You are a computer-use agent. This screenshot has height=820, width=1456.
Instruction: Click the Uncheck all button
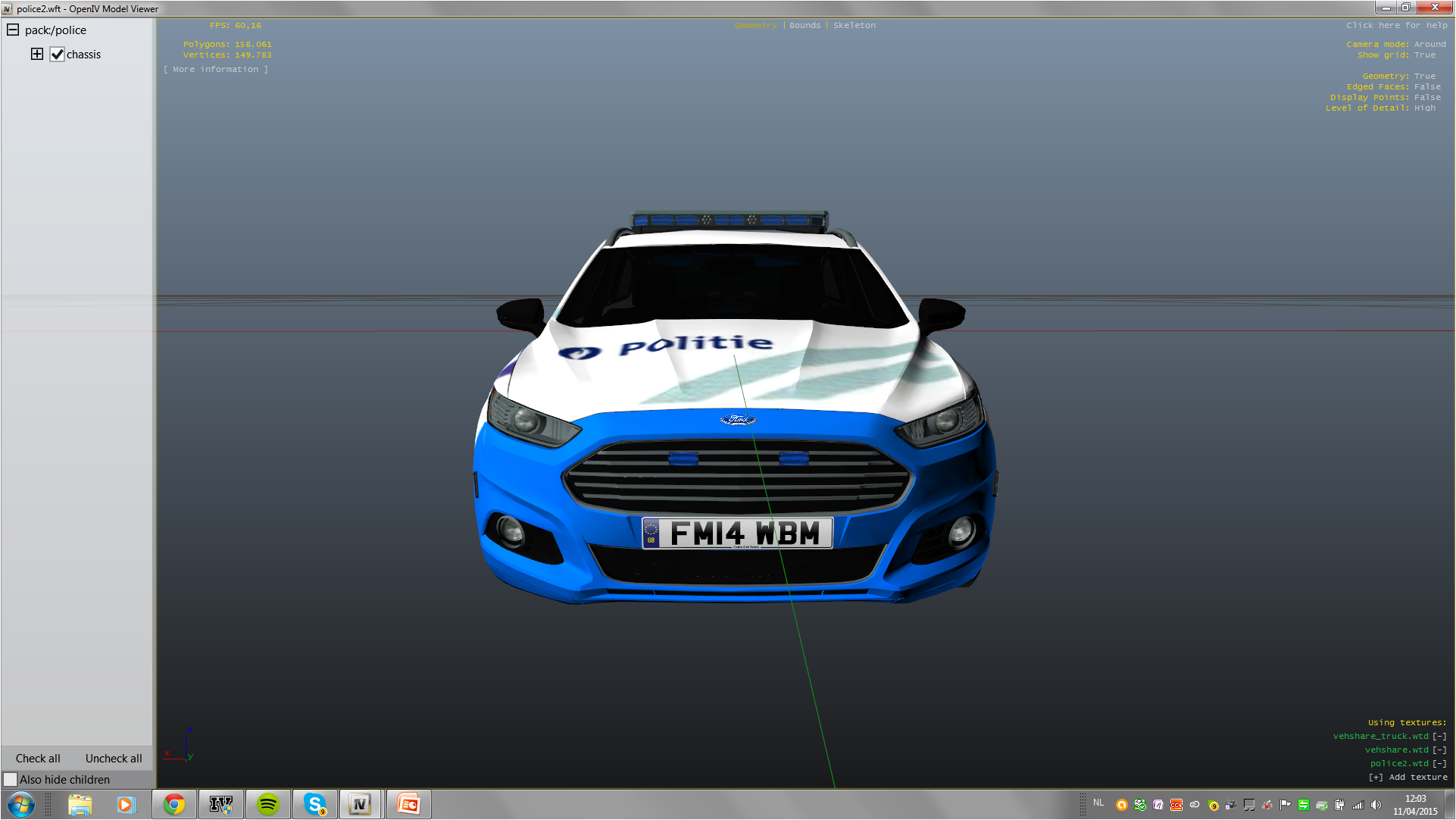(114, 759)
